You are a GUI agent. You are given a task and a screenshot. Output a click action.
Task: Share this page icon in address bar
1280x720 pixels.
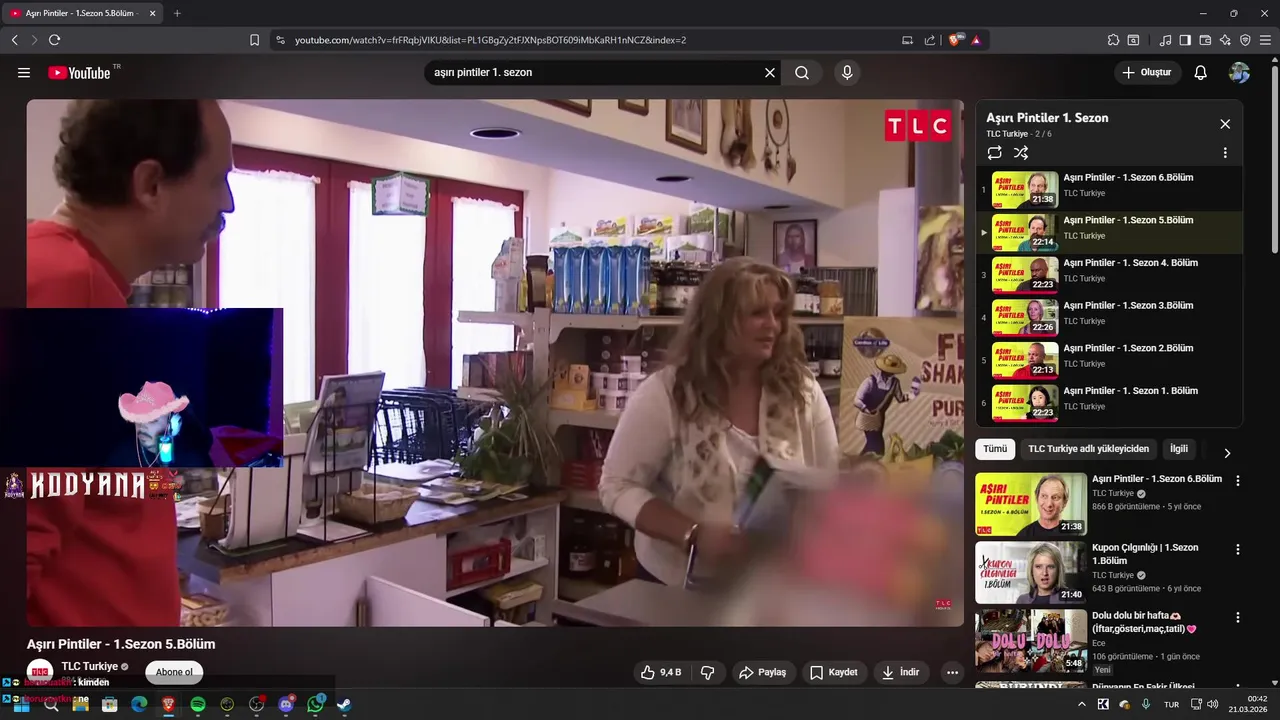point(930,40)
